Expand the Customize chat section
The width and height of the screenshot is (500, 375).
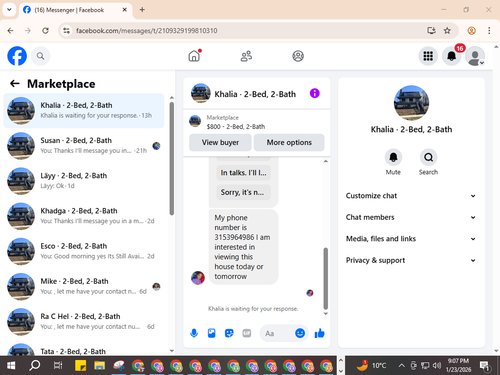pos(411,196)
